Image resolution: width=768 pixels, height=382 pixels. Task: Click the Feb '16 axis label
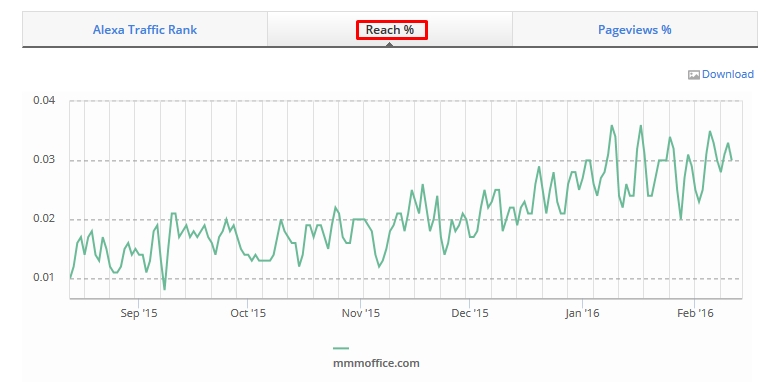(x=696, y=313)
